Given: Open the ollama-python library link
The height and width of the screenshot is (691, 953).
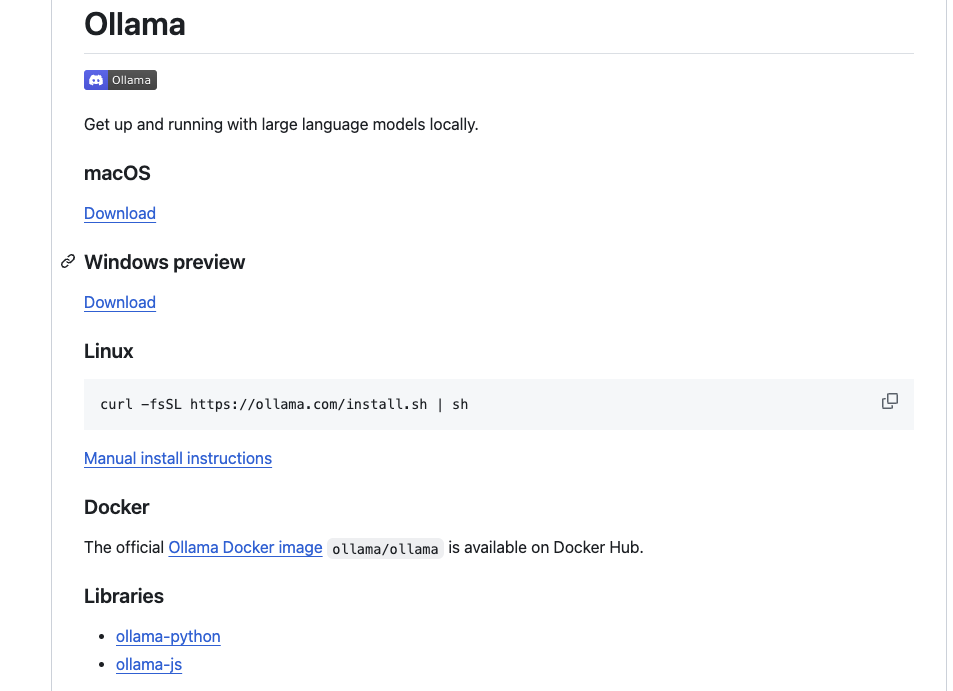Looking at the screenshot, I should pyautogui.click(x=168, y=636).
